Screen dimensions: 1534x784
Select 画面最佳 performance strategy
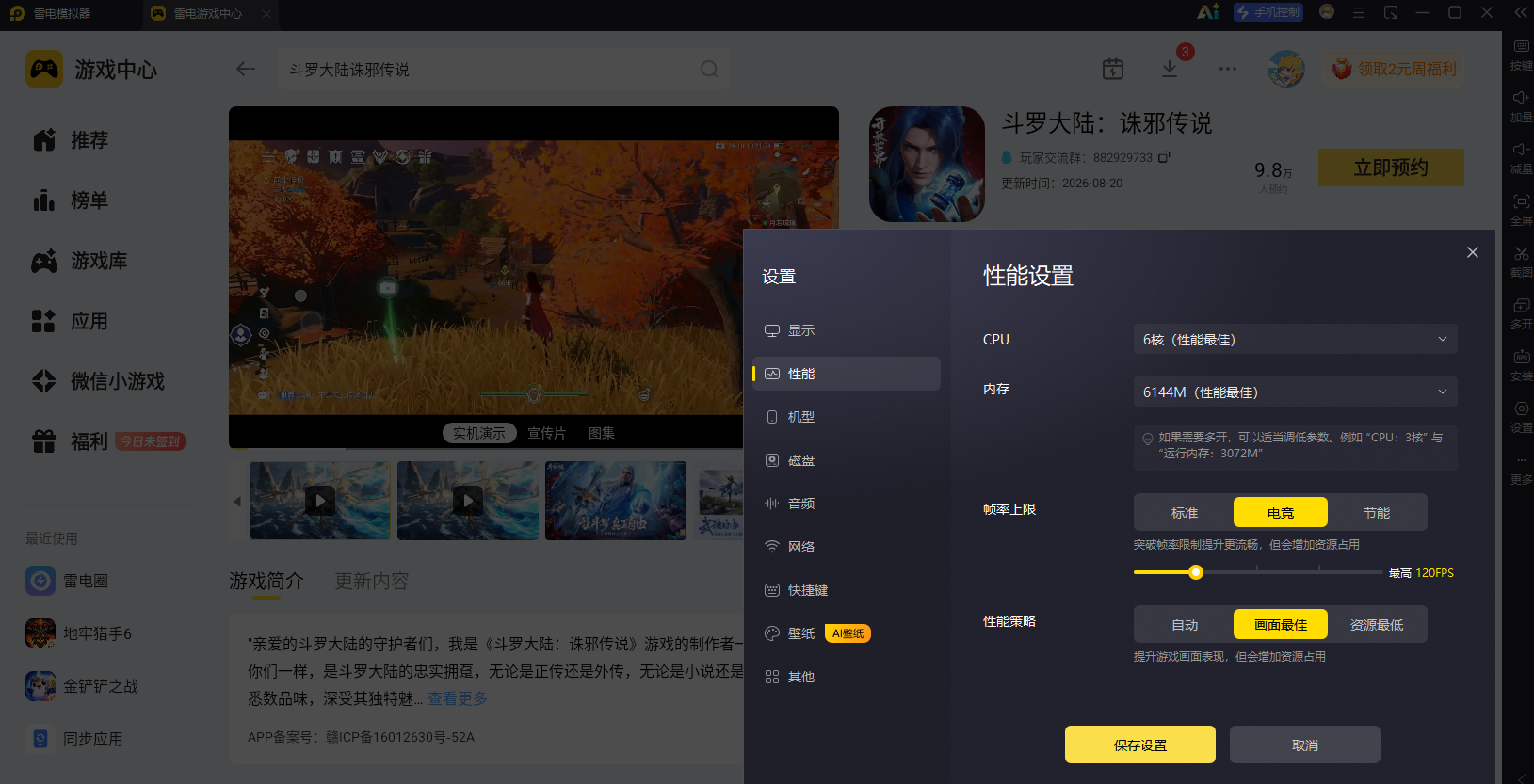point(1281,624)
